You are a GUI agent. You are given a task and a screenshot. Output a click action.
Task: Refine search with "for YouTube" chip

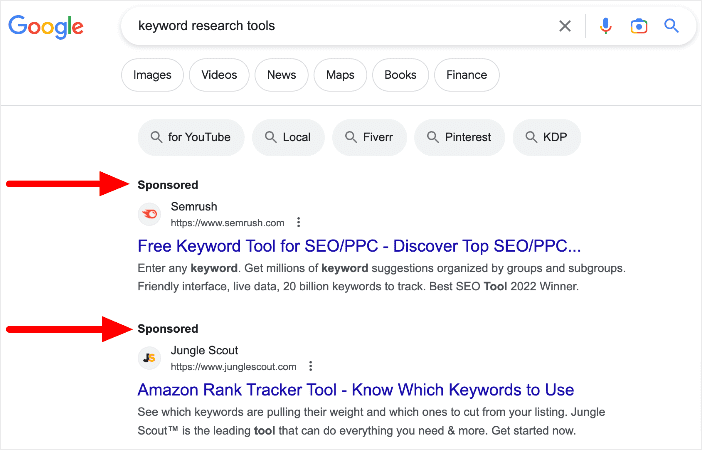[x=190, y=137]
